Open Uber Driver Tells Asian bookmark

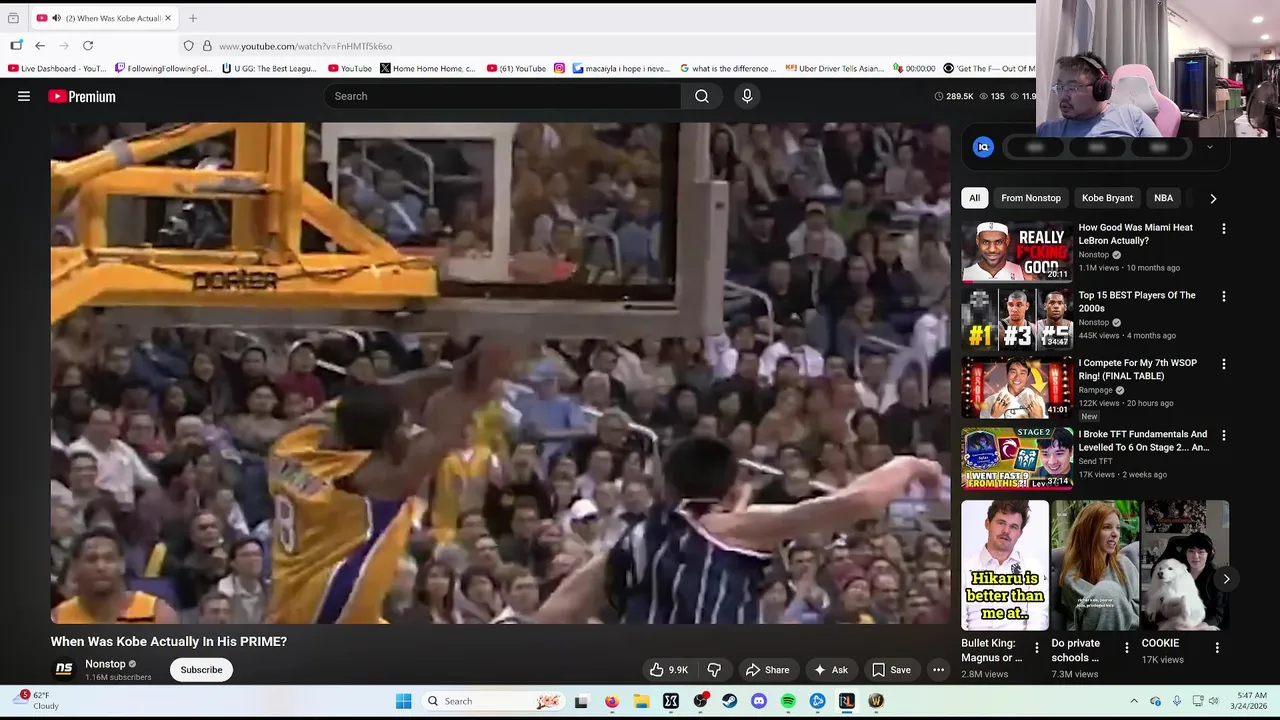pos(835,68)
